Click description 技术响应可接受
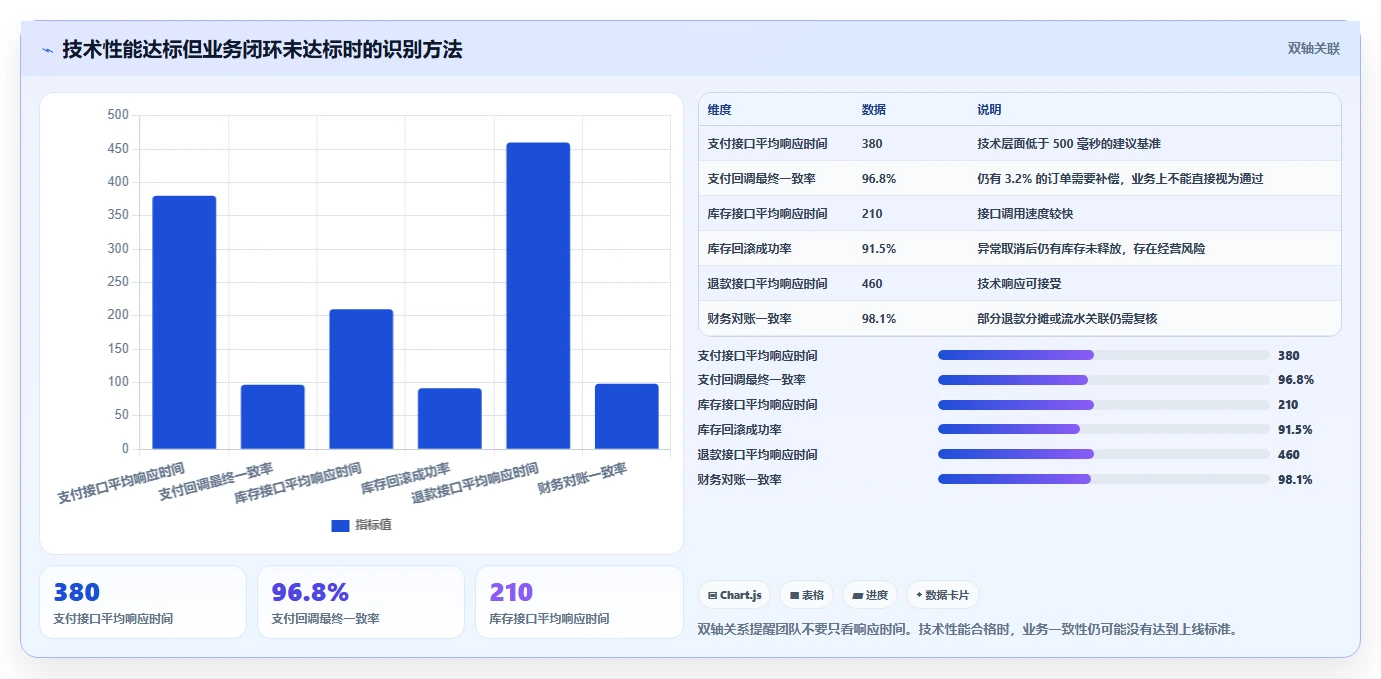Viewport: 1381px width, 679px height. [1019, 284]
